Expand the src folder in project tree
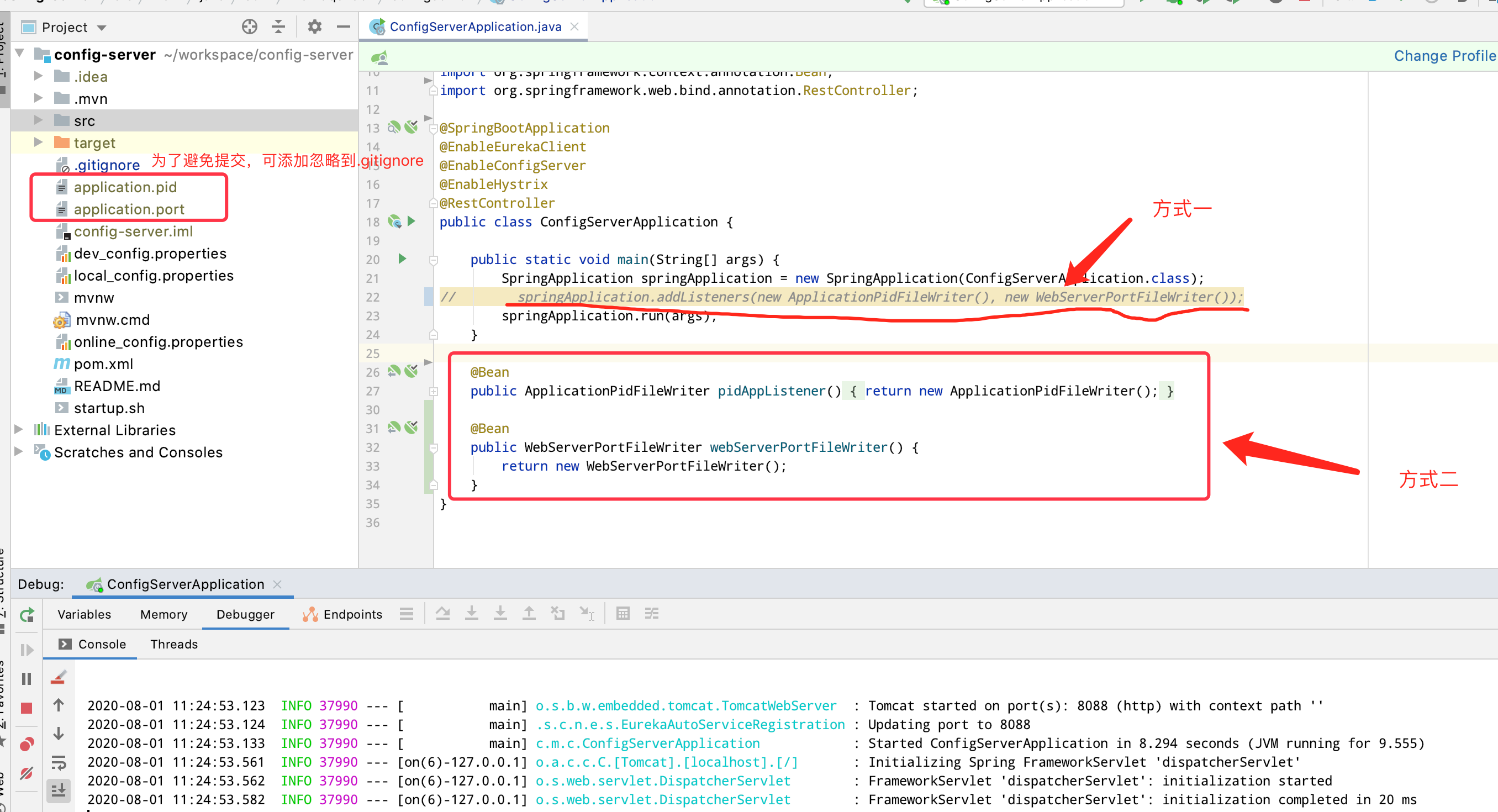This screenshot has height=812, width=1498. click(38, 120)
